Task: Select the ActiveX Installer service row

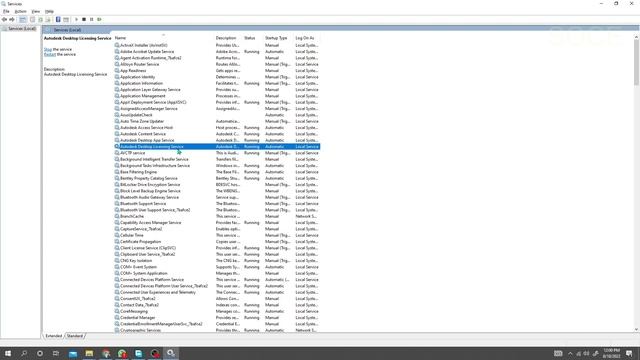Action: pyautogui.click(x=217, y=45)
